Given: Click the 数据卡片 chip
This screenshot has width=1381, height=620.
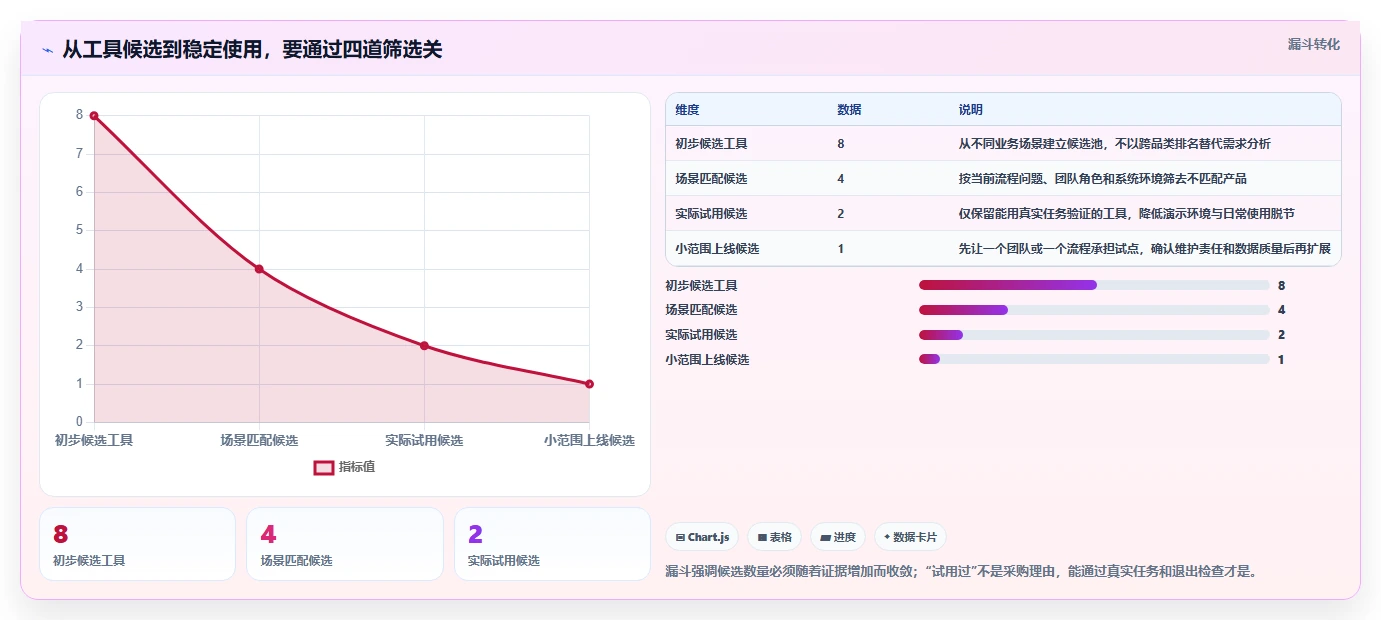Looking at the screenshot, I should tap(910, 537).
